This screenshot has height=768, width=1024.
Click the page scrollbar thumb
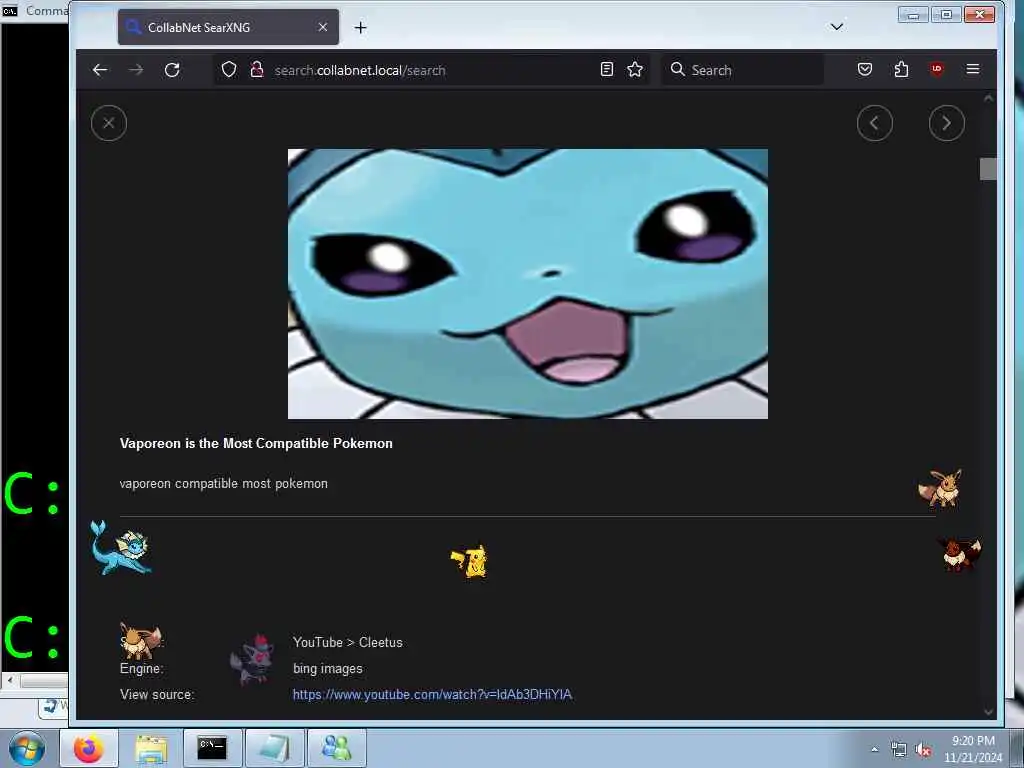988,169
